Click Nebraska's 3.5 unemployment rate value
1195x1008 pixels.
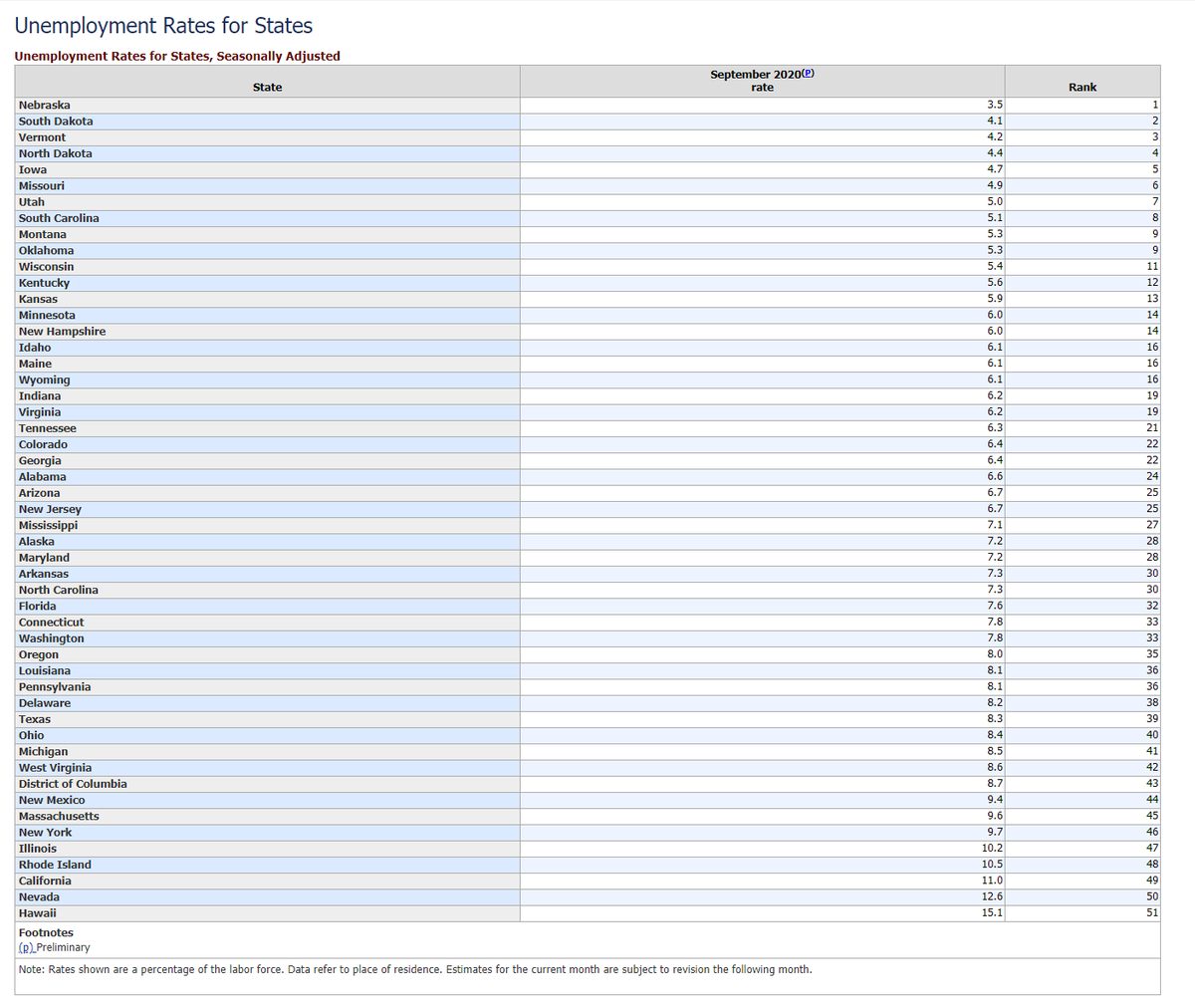(994, 105)
